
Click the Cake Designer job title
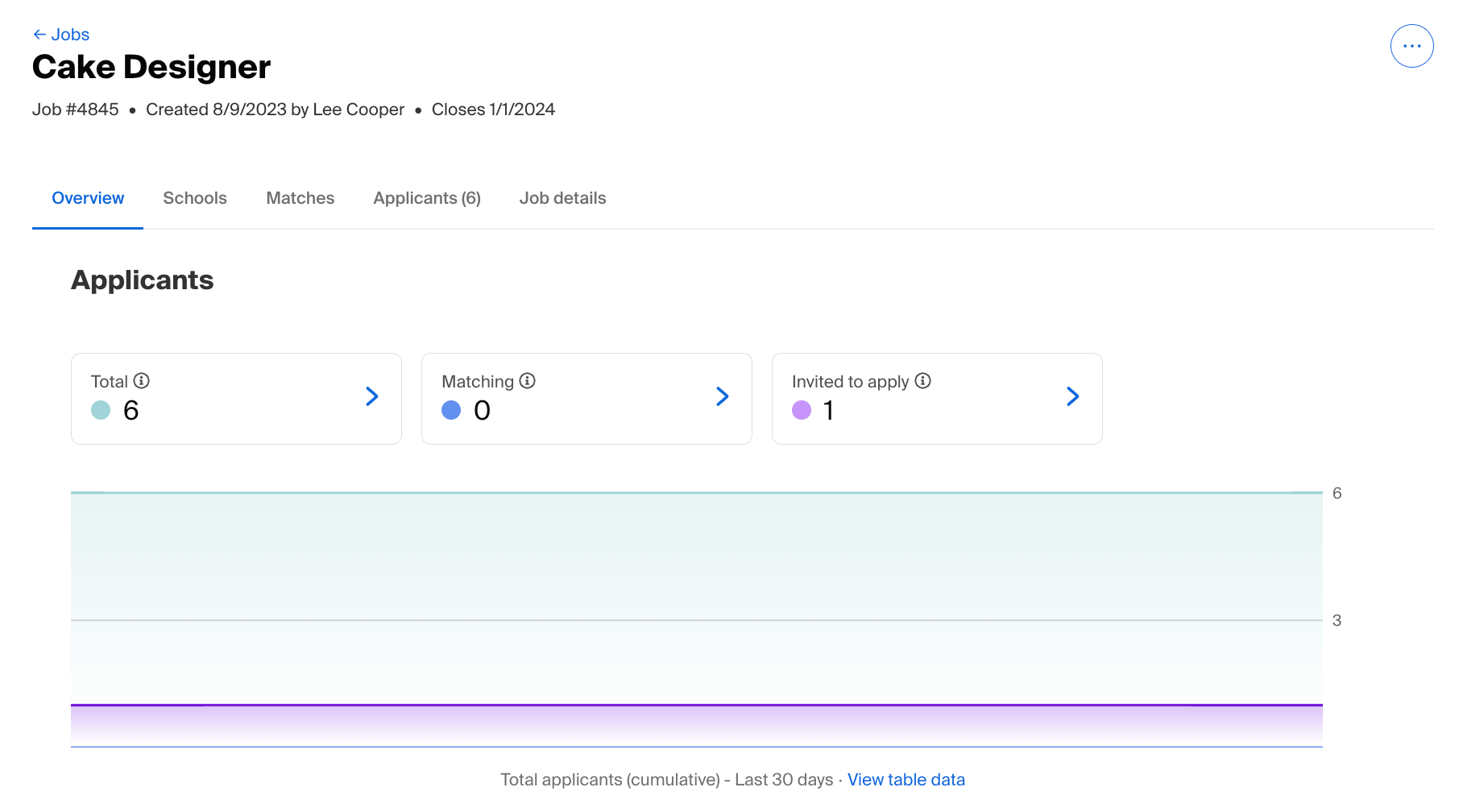click(x=151, y=67)
